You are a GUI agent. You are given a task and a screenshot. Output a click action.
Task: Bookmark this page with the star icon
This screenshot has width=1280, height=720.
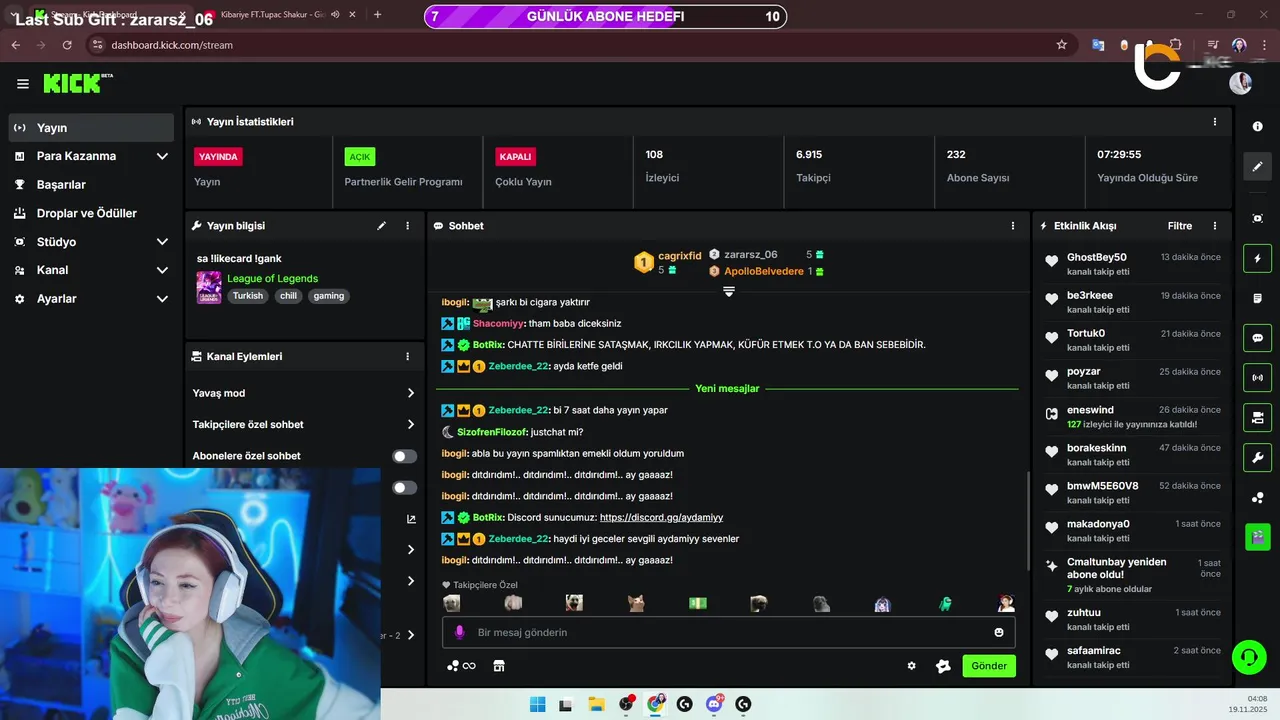pos(1062,45)
